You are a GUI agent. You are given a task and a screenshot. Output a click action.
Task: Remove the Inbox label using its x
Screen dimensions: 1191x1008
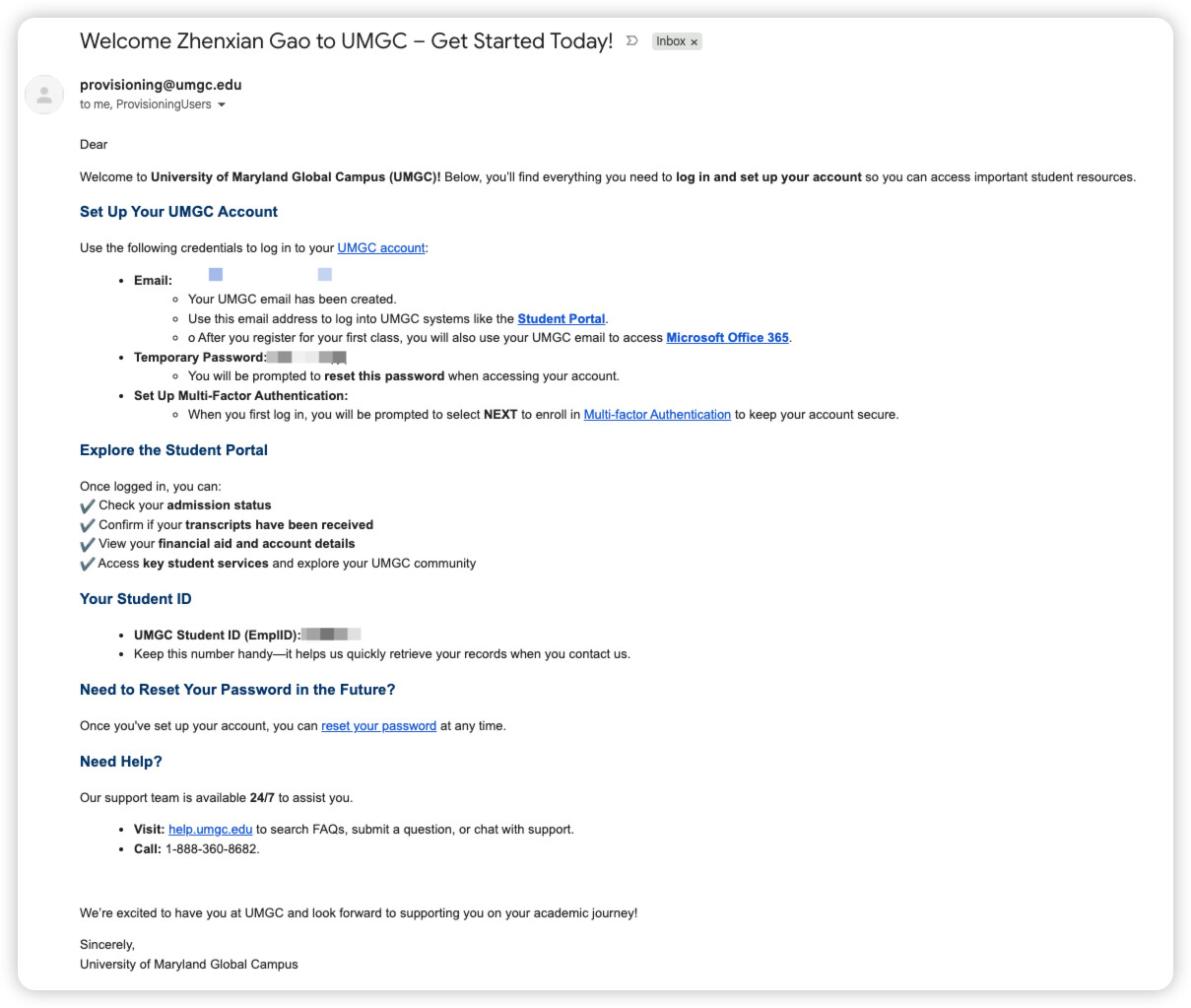695,42
